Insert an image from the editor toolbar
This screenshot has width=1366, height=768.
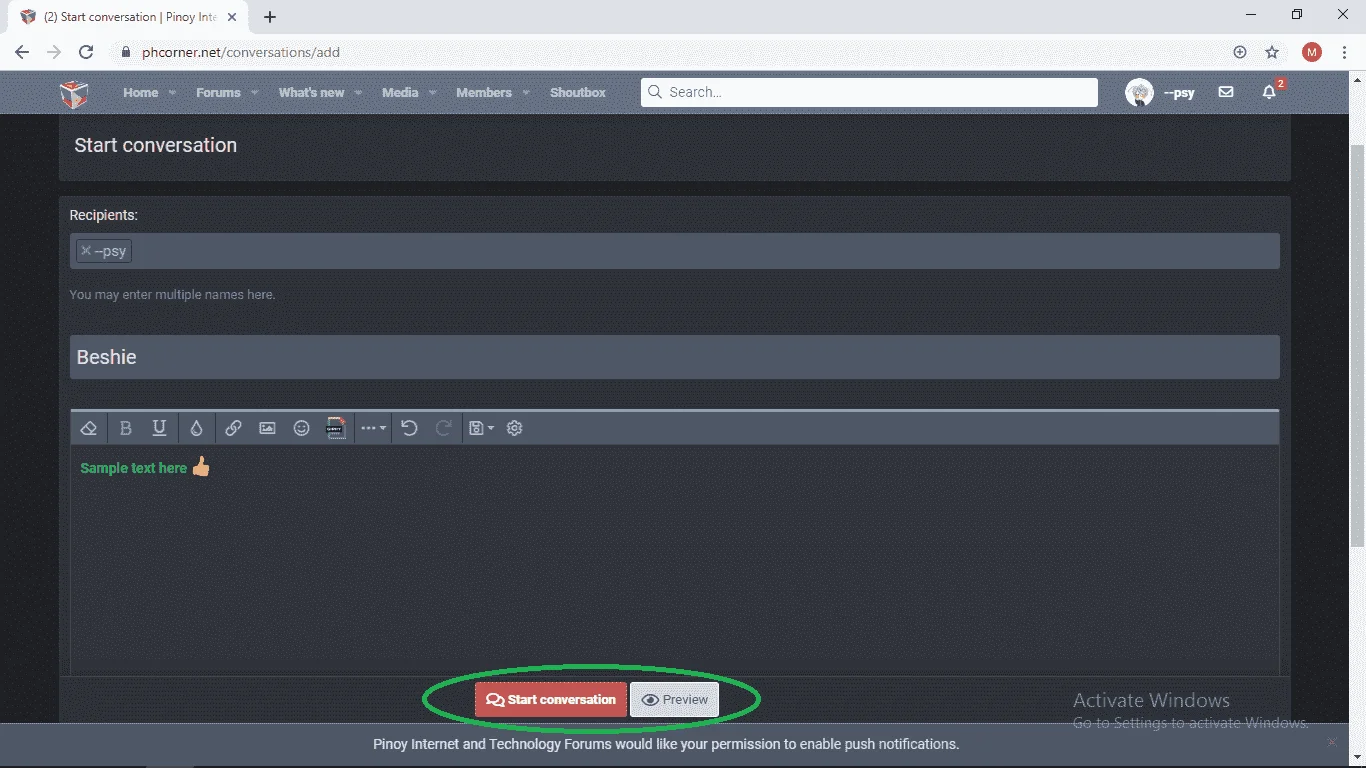(267, 428)
